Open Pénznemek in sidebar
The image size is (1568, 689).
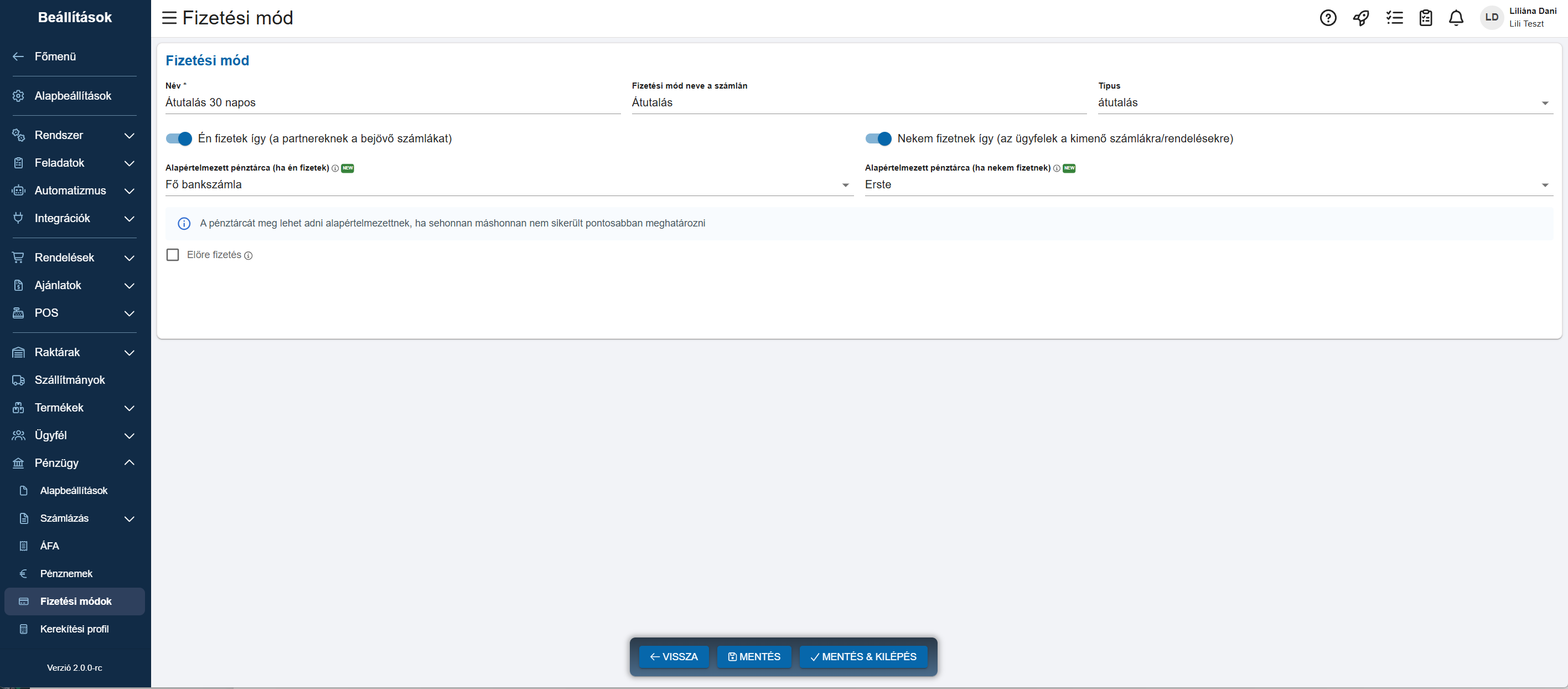(66, 573)
